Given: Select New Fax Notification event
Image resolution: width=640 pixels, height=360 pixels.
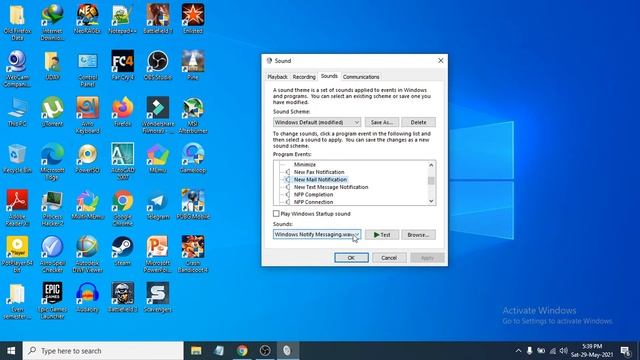Looking at the screenshot, I should 319,172.
